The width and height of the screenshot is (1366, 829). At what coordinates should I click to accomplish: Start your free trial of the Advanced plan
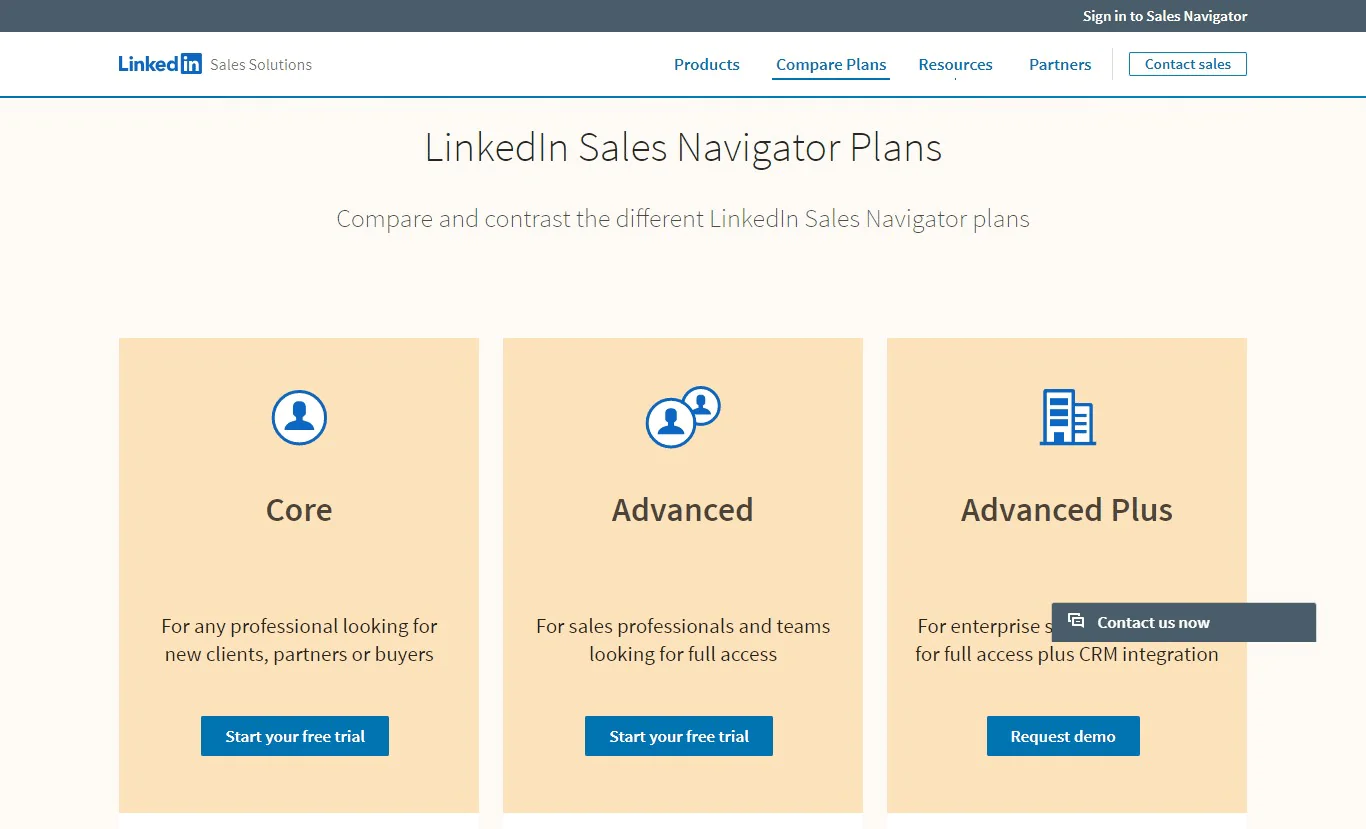pyautogui.click(x=678, y=736)
